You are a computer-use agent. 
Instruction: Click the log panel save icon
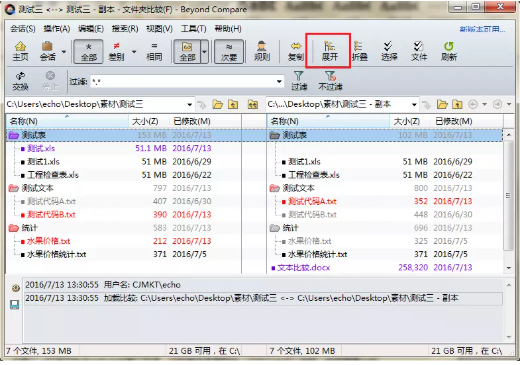[15, 305]
